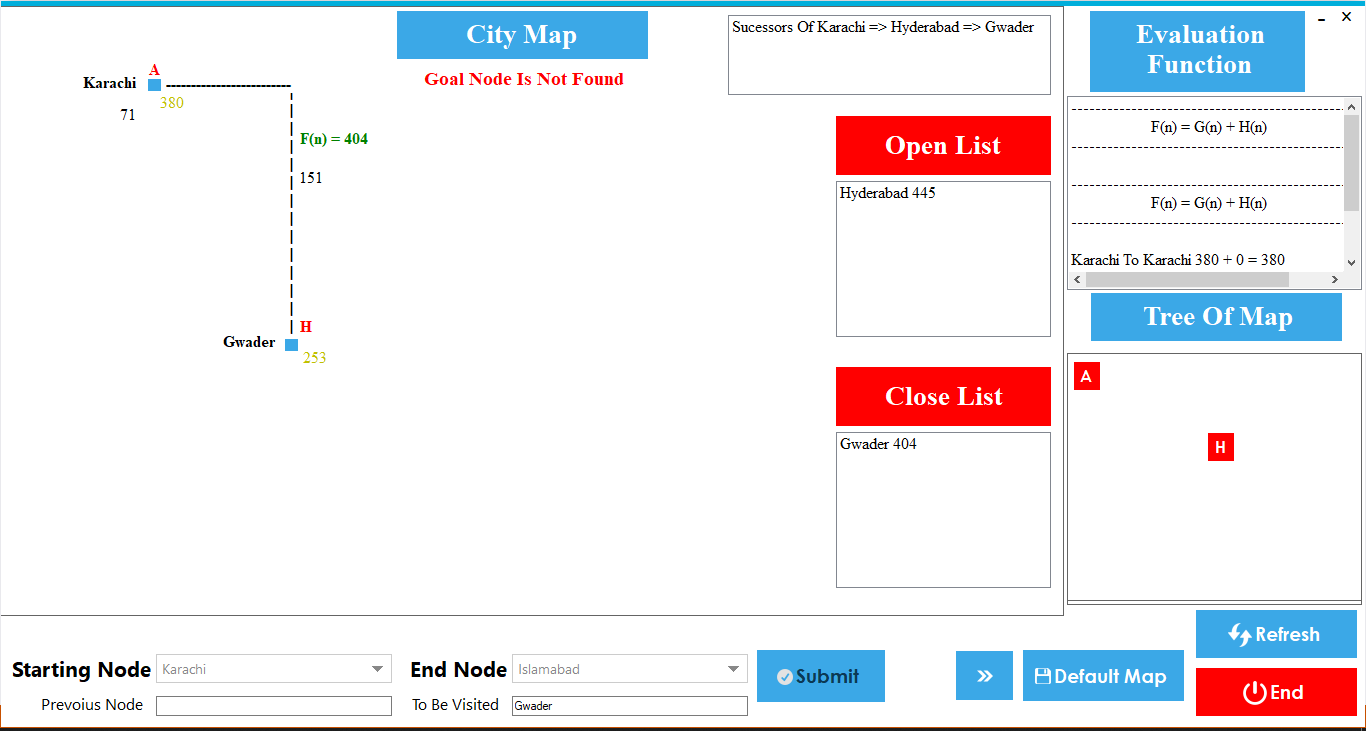The width and height of the screenshot is (1366, 731).
Task: Click the scroll down arrow in Evaluation Function
Action: (1352, 263)
